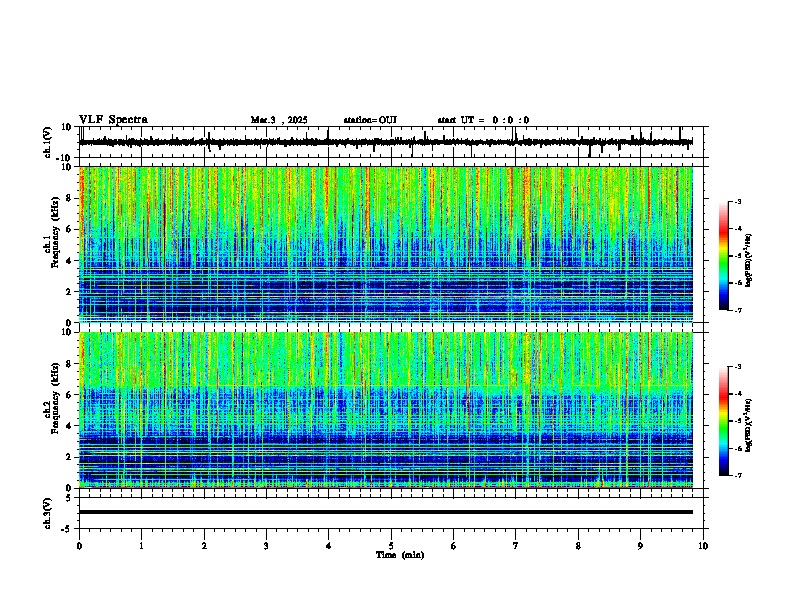Click the lower colorbar 'log(PSD)' label
The image size is (792, 612).
(748, 425)
